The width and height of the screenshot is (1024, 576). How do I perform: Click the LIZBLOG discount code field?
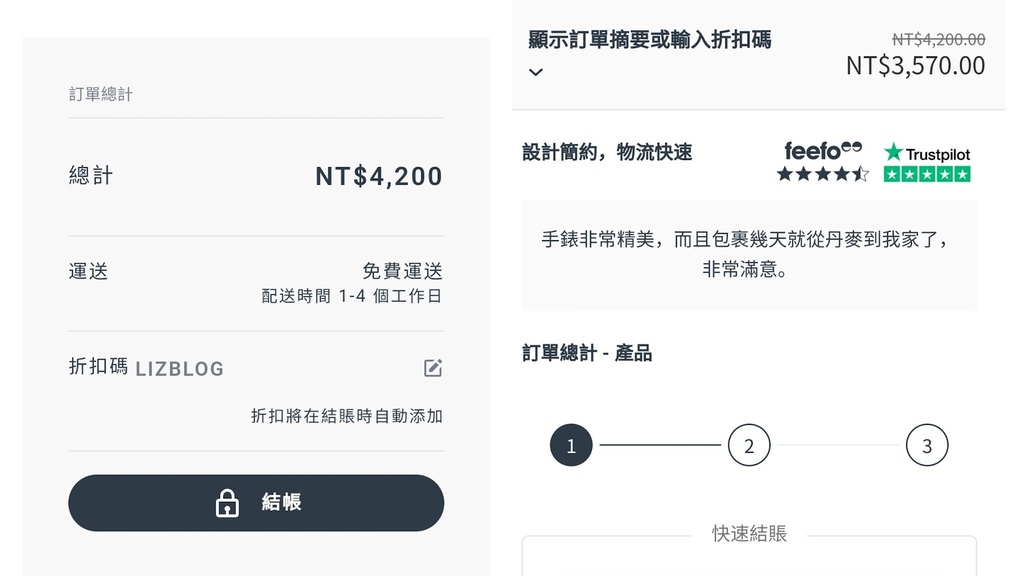tap(180, 369)
